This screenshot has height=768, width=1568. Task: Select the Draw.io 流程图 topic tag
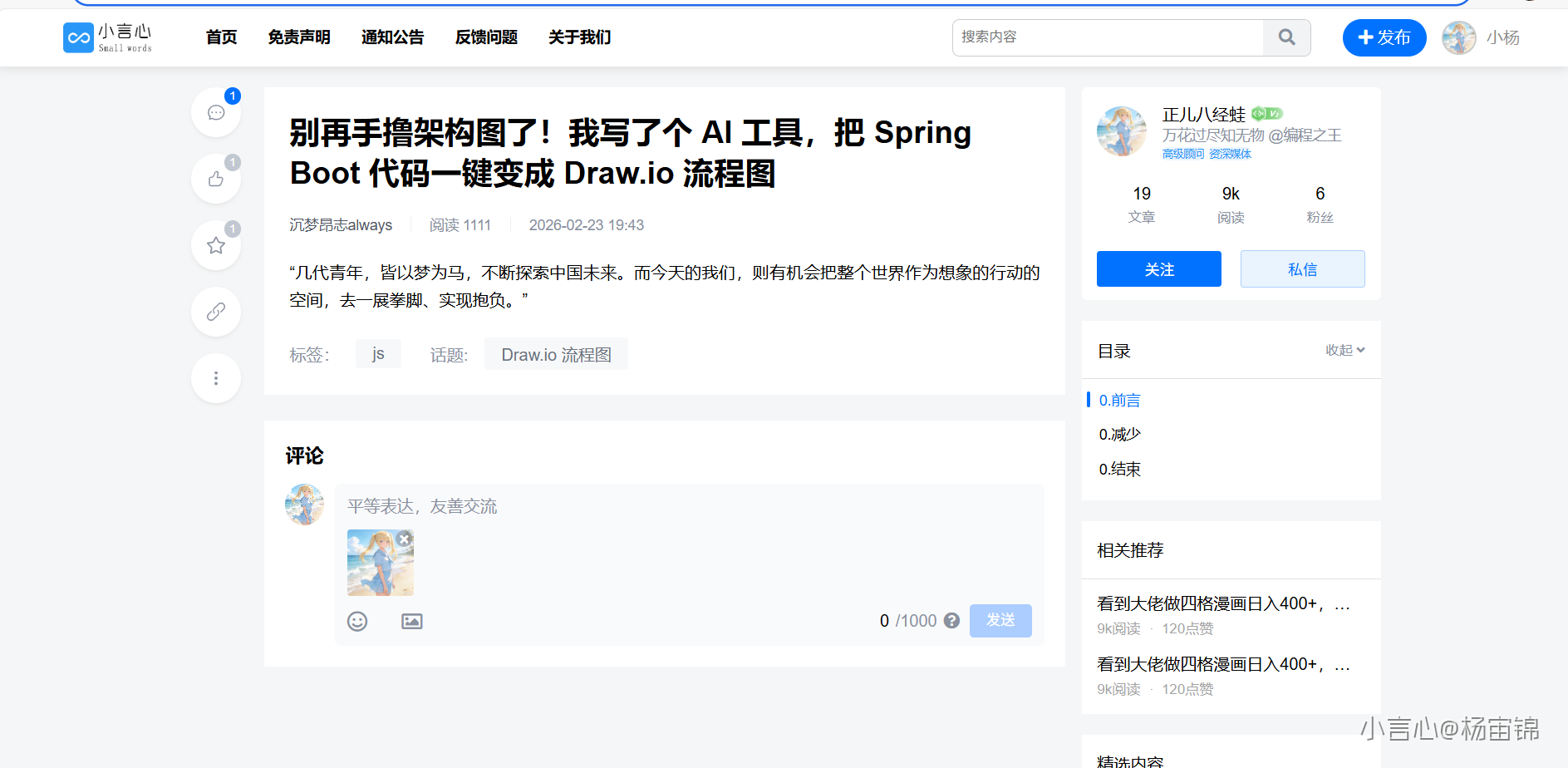point(556,355)
